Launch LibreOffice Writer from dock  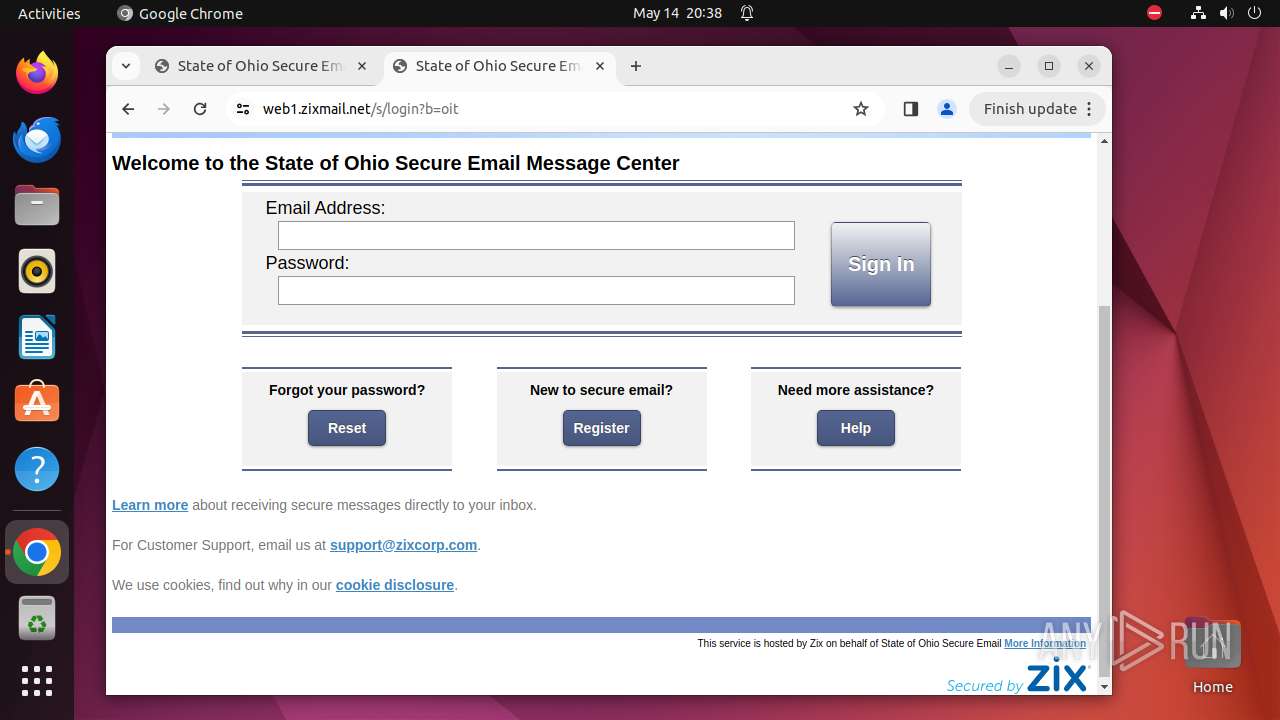point(37,337)
